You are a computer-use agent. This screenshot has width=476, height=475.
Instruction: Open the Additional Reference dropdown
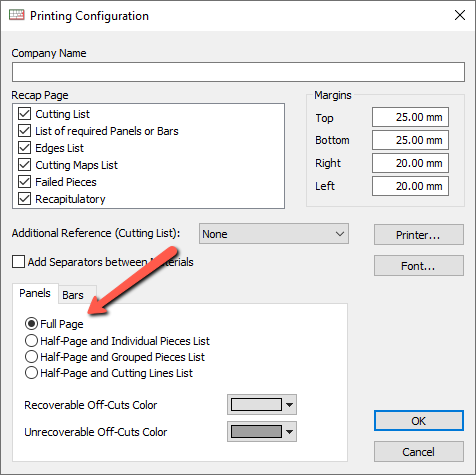point(274,234)
